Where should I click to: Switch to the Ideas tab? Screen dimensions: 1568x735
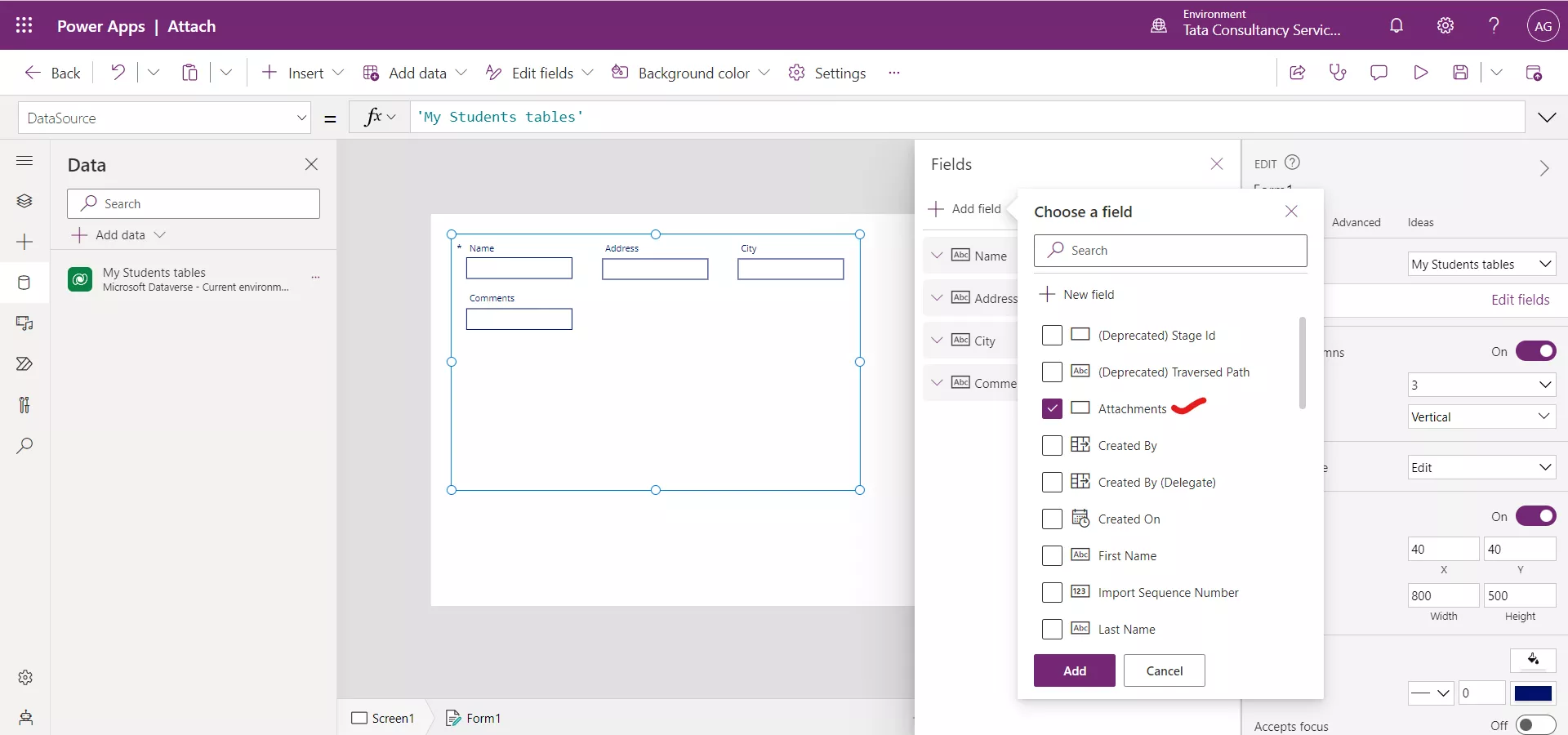[1420, 222]
